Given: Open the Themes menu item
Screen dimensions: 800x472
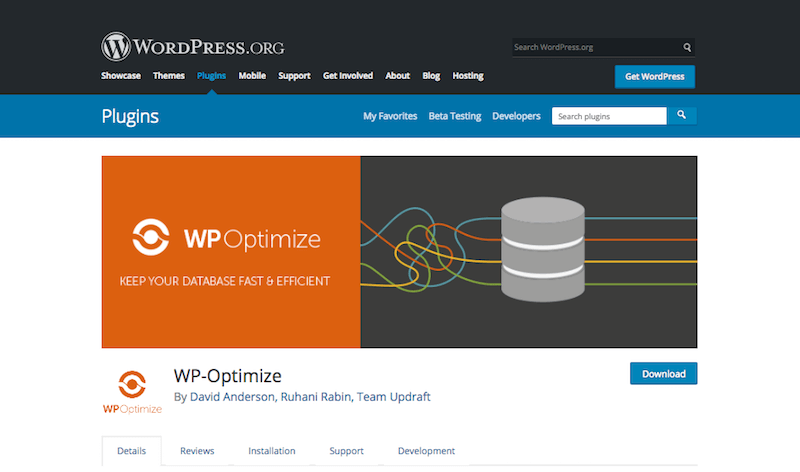Looking at the screenshot, I should pyautogui.click(x=168, y=76).
